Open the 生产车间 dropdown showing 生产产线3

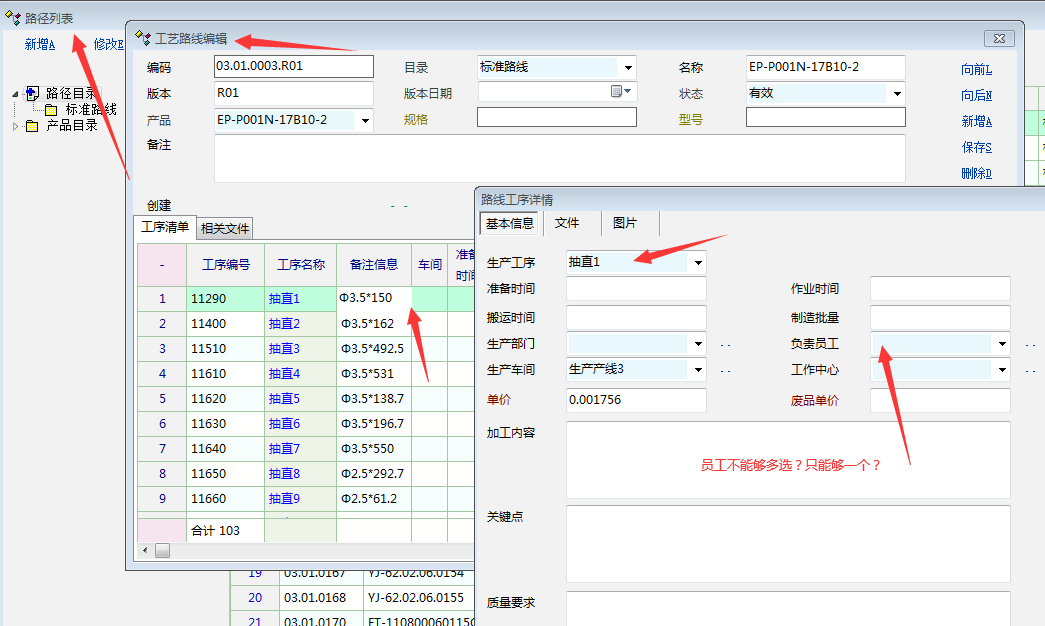click(x=697, y=370)
